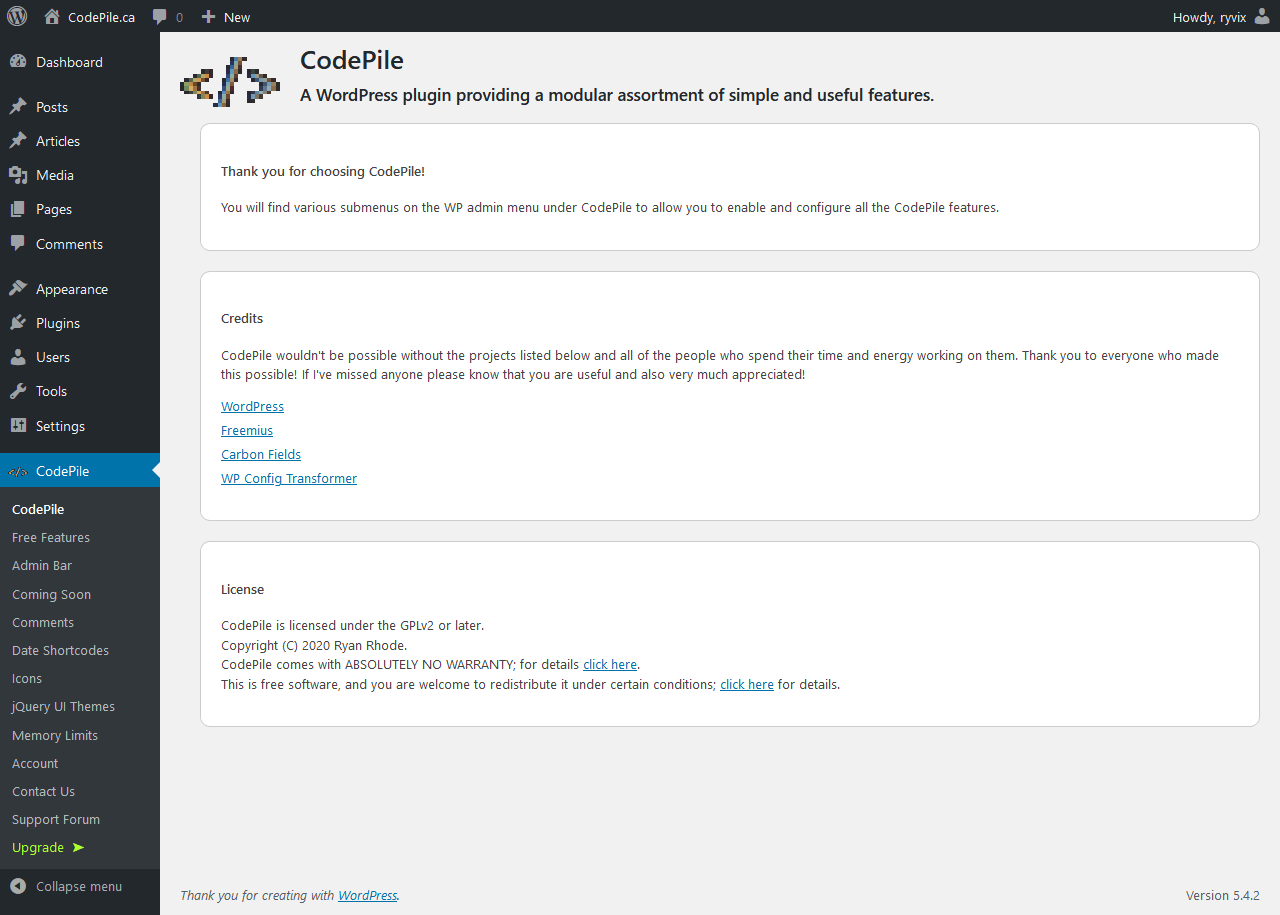Click the home icon beside CodePile.ca

click(x=52, y=16)
